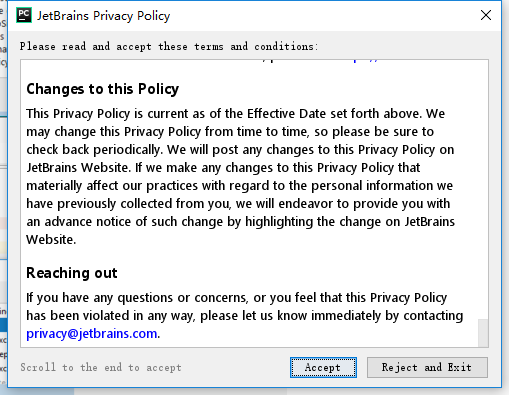Click the PyCharm logo in title bar
Viewport: 509px width, 395px height.
pyautogui.click(x=24, y=15)
